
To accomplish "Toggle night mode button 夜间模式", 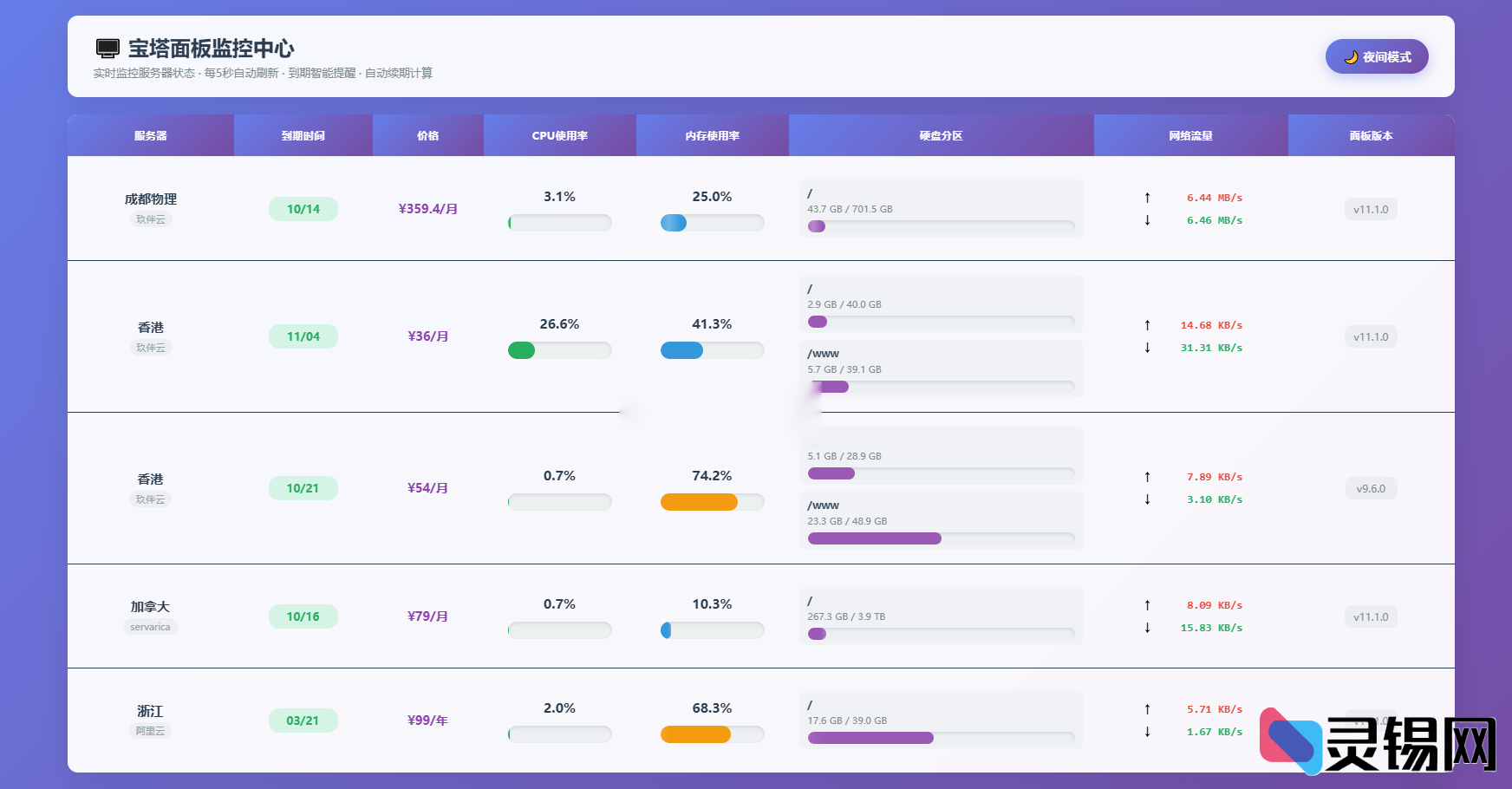I will pyautogui.click(x=1377, y=56).
